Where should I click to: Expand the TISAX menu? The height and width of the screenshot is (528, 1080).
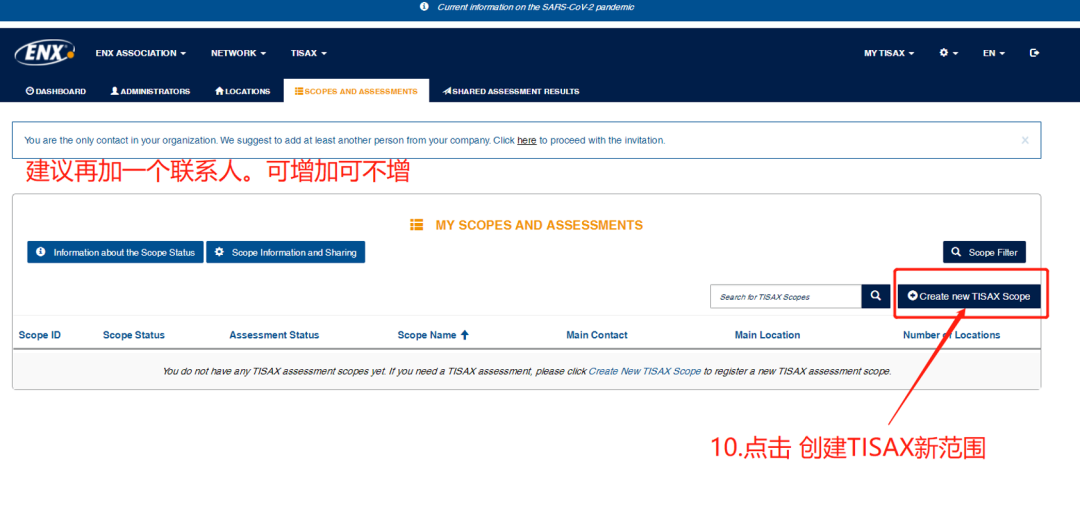tap(309, 53)
